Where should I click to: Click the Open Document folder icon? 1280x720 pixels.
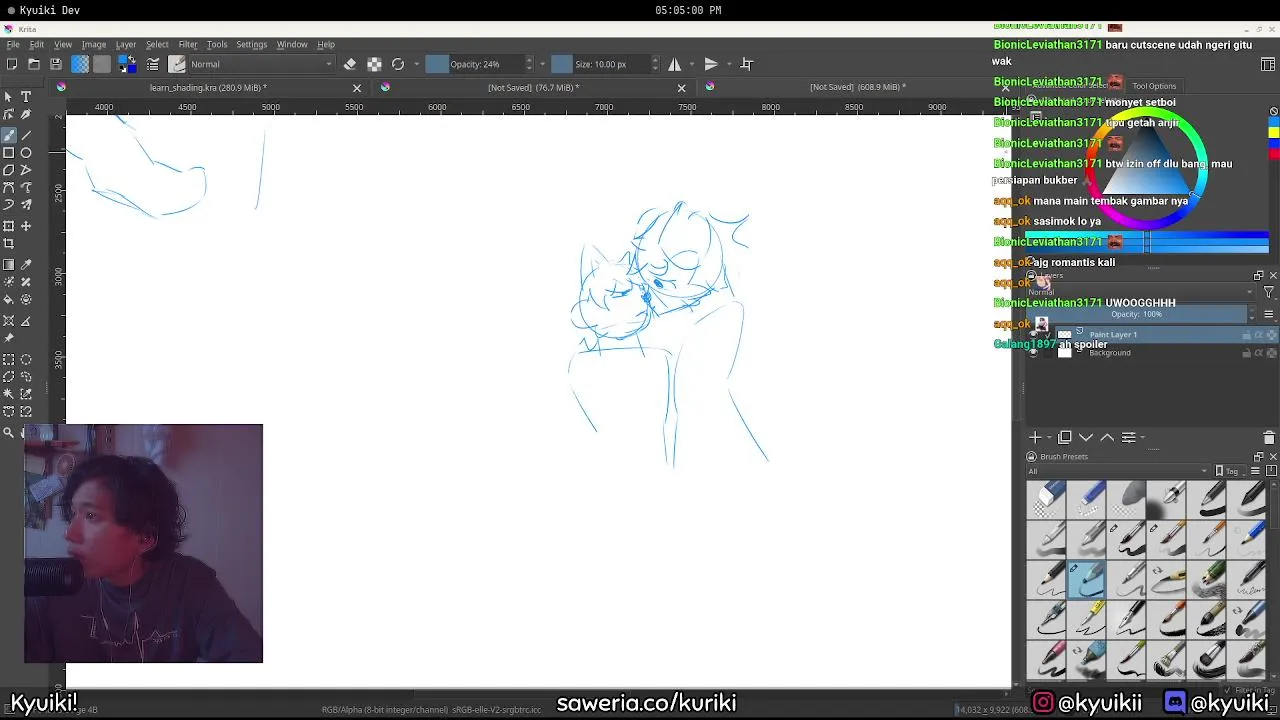34,64
